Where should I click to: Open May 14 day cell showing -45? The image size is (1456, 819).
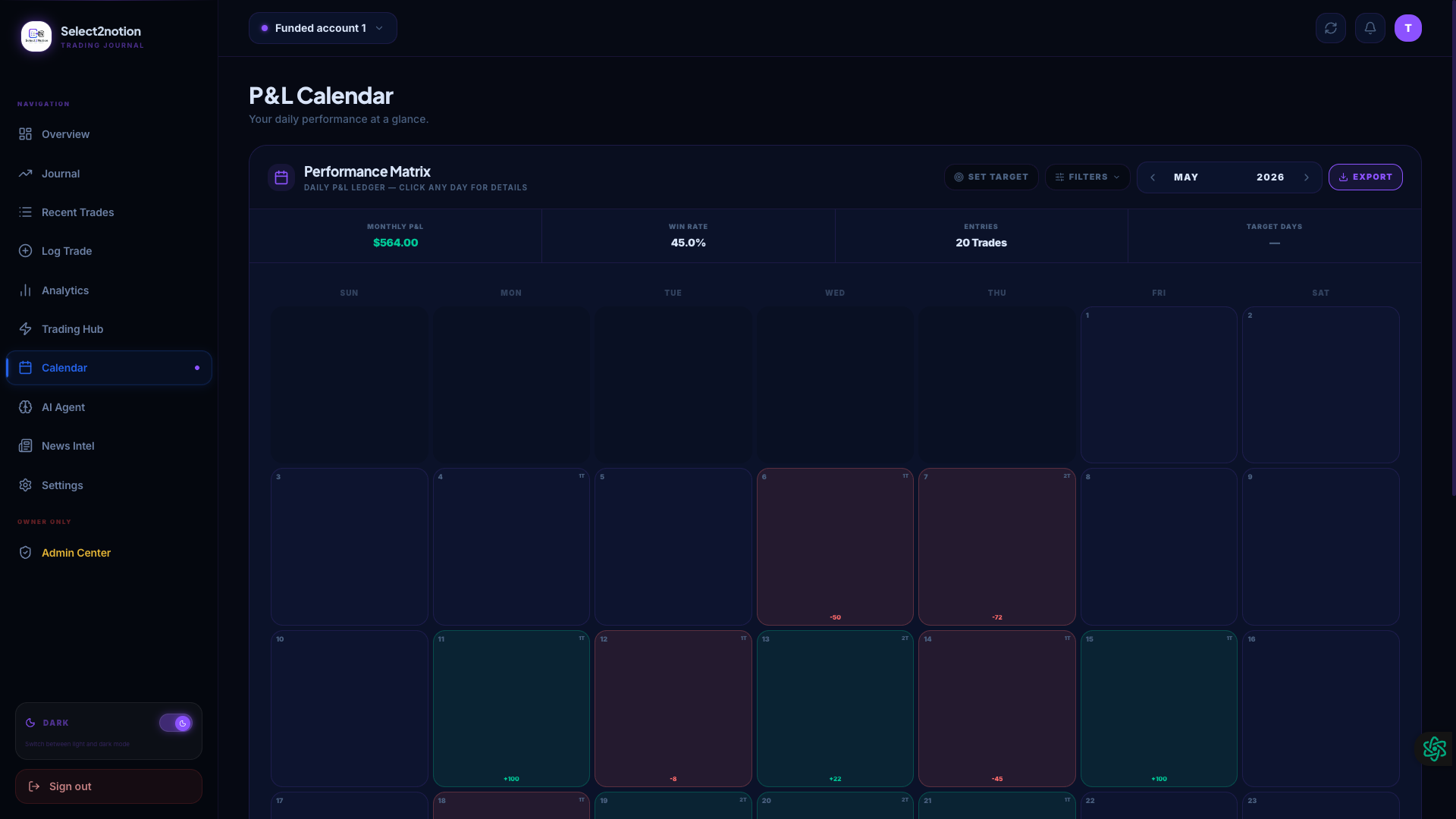pos(997,708)
